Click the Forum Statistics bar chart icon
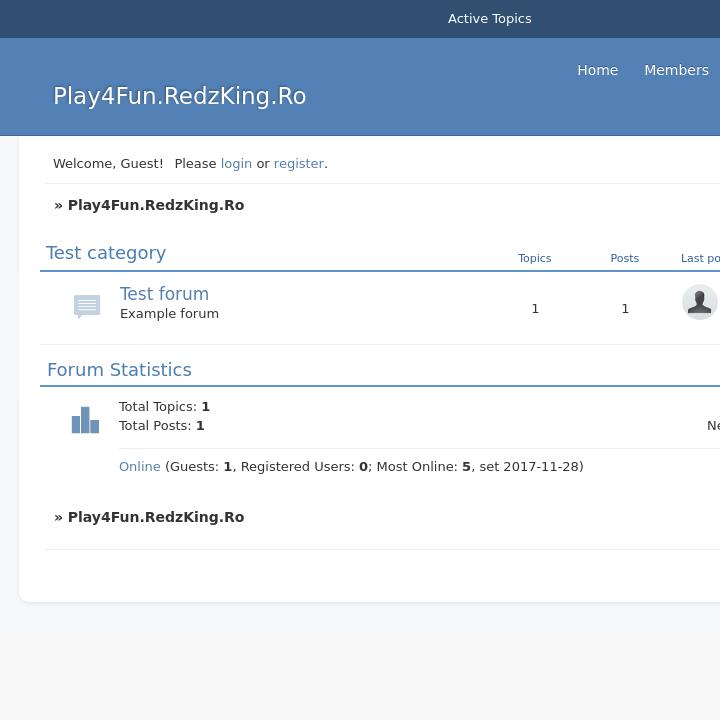The image size is (720, 720). point(85,420)
